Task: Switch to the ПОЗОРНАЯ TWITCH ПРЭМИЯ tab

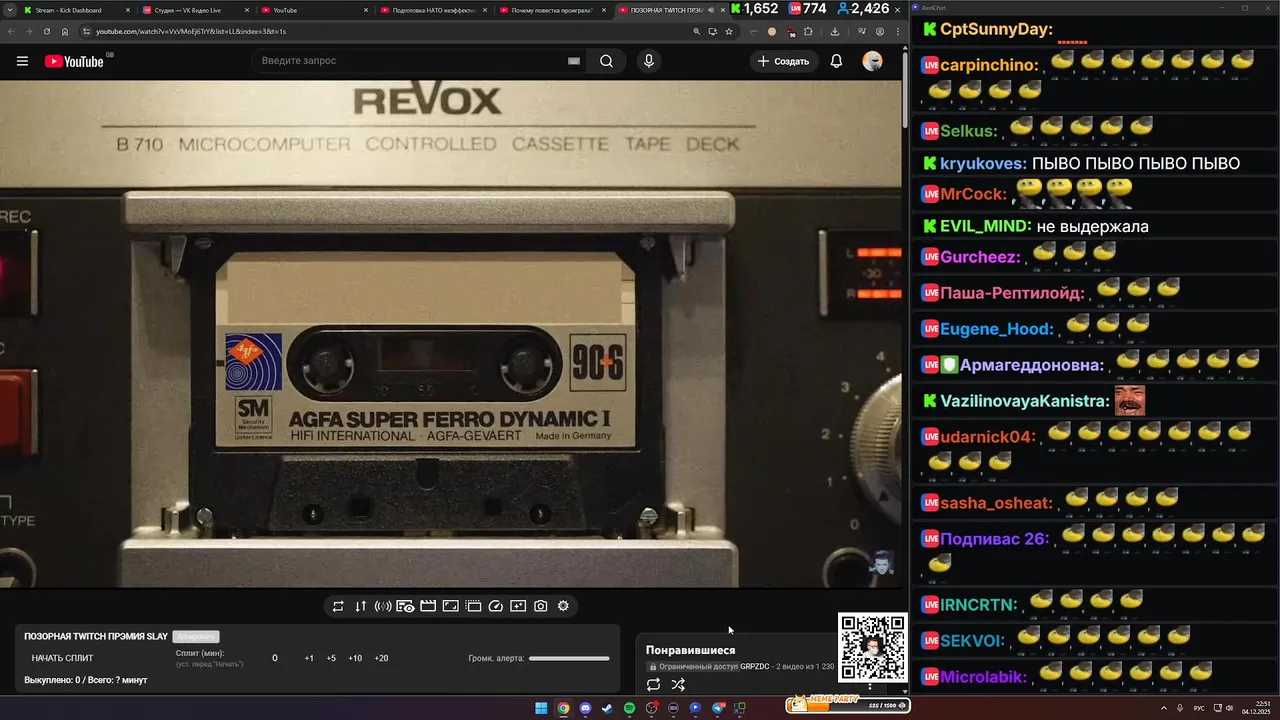Action: [x=671, y=10]
